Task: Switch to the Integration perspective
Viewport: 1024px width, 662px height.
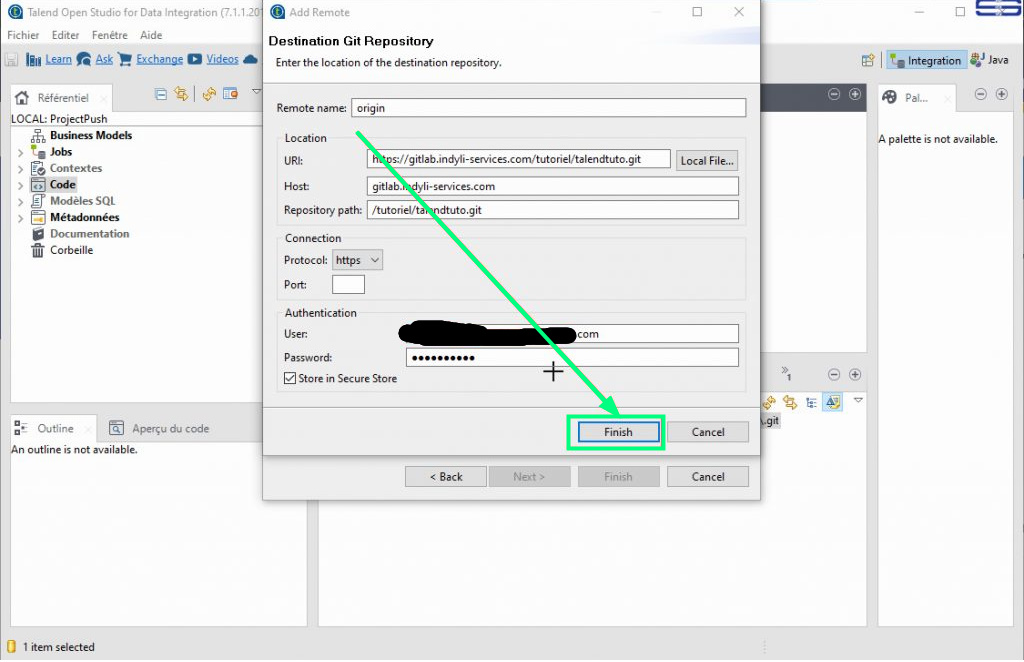Action: [926, 61]
